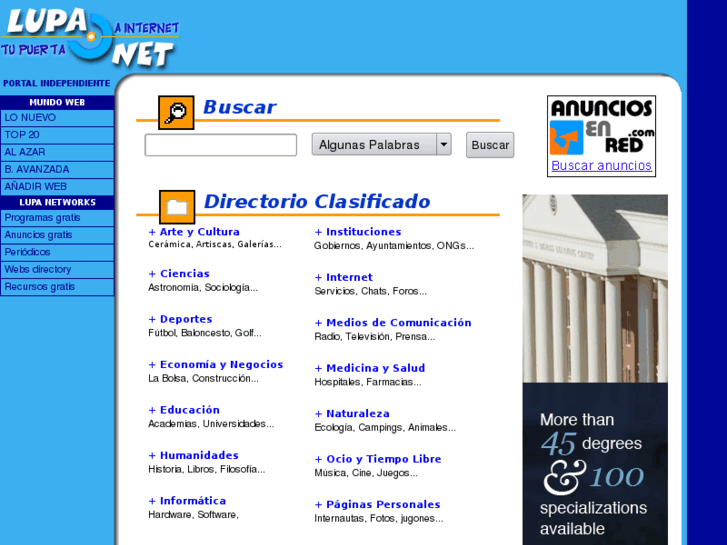The width and height of the screenshot is (727, 545).
Task: Open Anuncios gratis sidebar link
Action: pos(57,235)
